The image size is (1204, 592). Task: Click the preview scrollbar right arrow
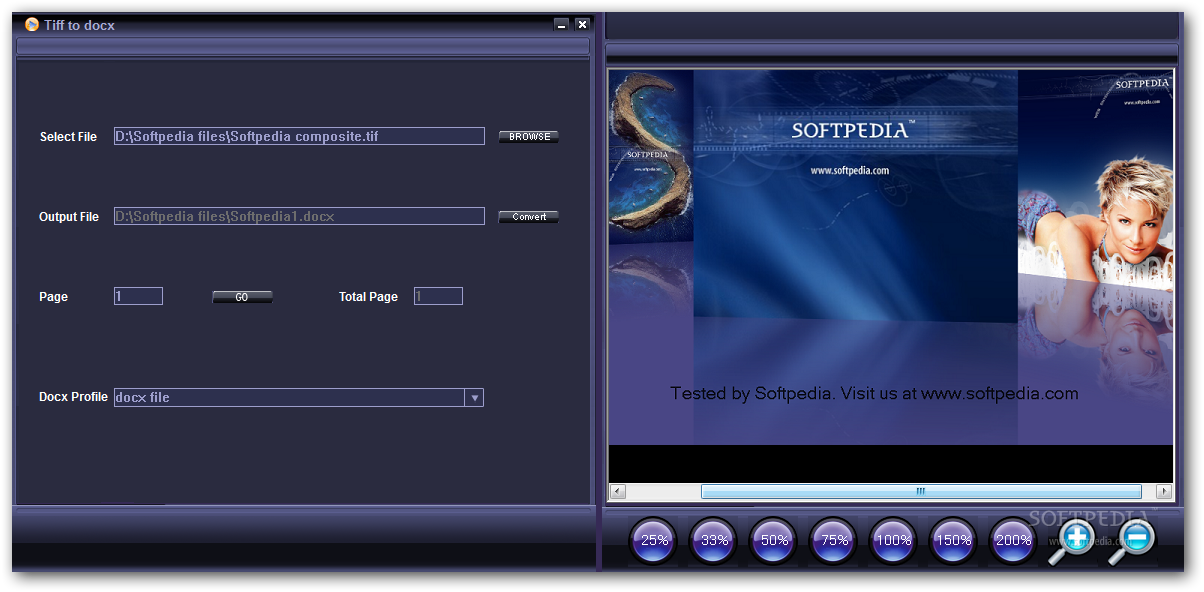(x=1164, y=491)
